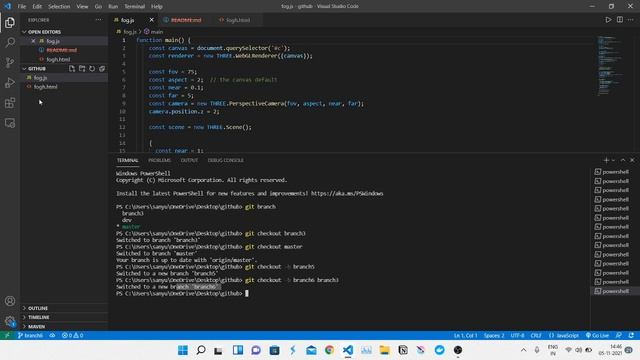The image size is (640, 360).
Task: Open remote window indicator in status bar
Action: 7,335
